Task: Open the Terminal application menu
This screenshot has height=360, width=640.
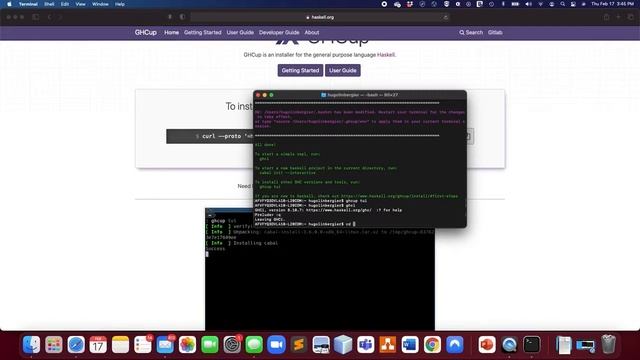Action: point(28,4)
